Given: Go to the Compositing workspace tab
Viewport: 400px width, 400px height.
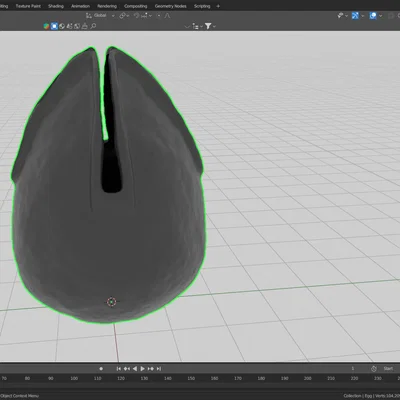Looking at the screenshot, I should tap(136, 6).
